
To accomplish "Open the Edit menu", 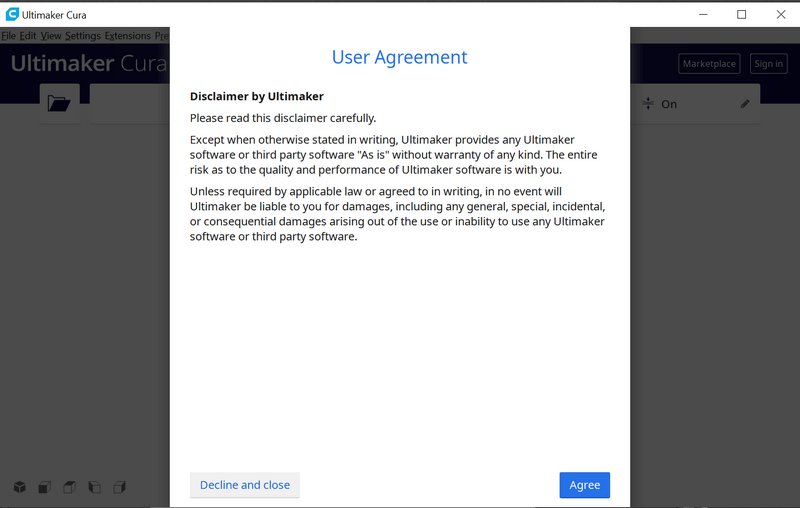I will (28, 36).
